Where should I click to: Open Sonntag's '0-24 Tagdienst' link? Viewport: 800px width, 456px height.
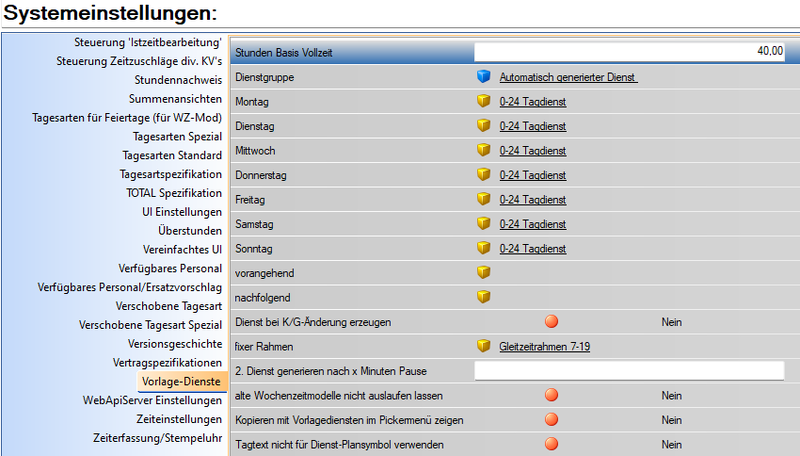(x=533, y=248)
